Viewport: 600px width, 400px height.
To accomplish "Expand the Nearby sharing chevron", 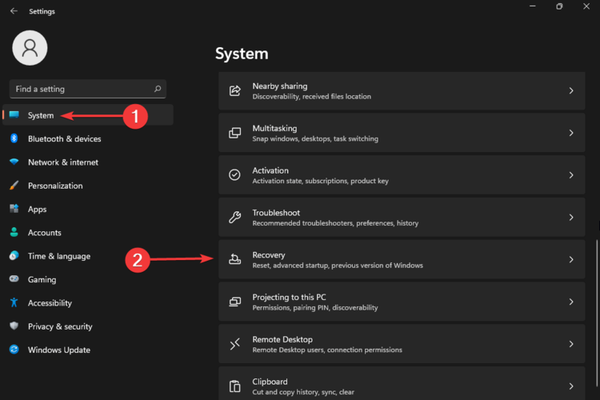I will pyautogui.click(x=571, y=91).
